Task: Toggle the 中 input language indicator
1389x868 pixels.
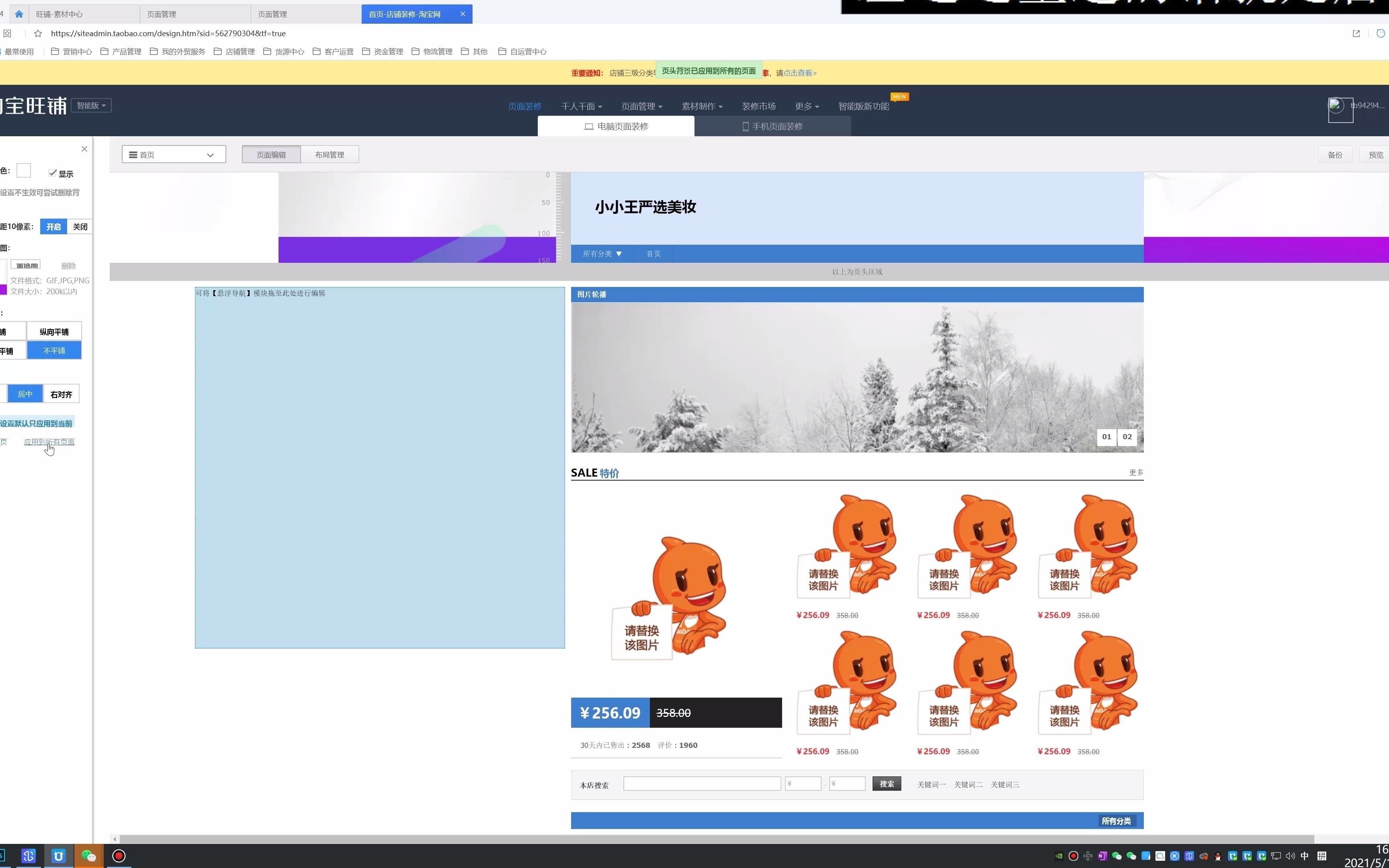Action: coord(1305,856)
